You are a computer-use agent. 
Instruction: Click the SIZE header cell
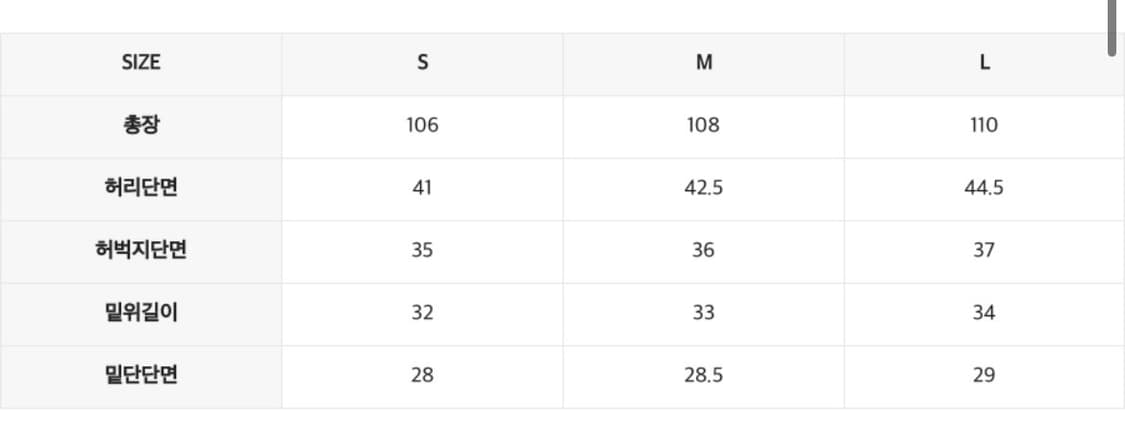[x=141, y=62]
